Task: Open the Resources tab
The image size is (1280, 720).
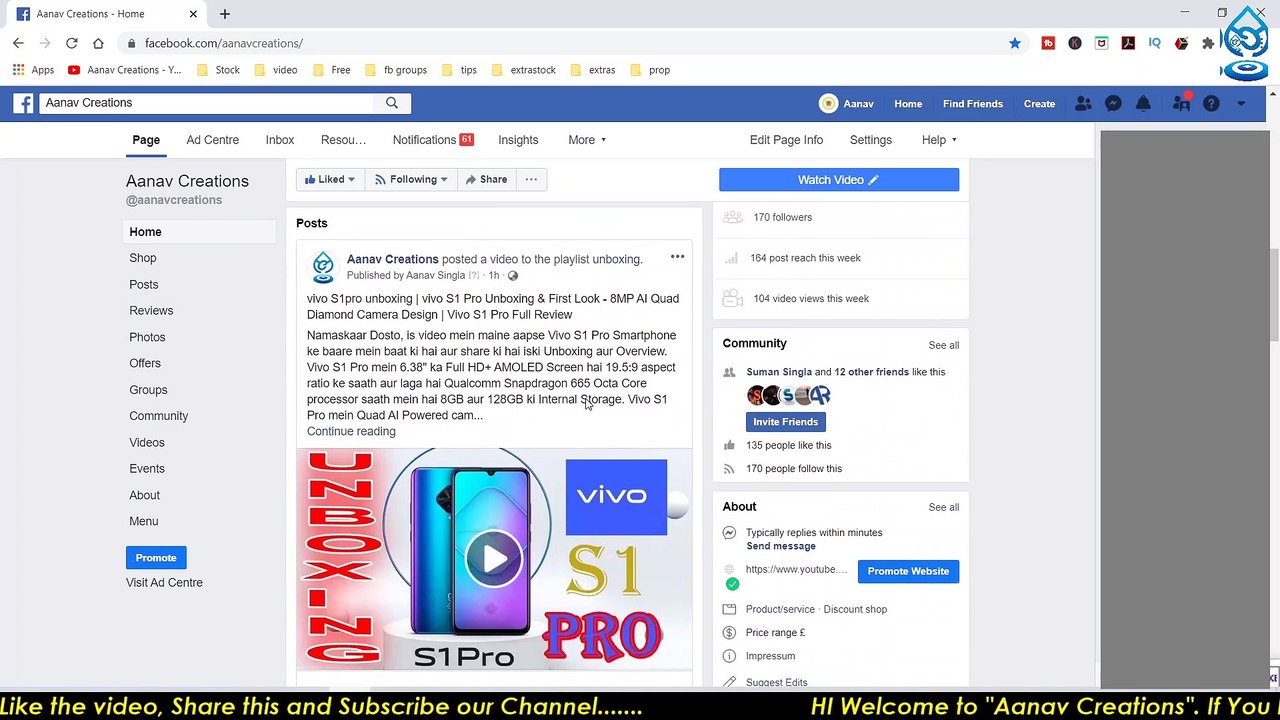Action: (x=343, y=140)
